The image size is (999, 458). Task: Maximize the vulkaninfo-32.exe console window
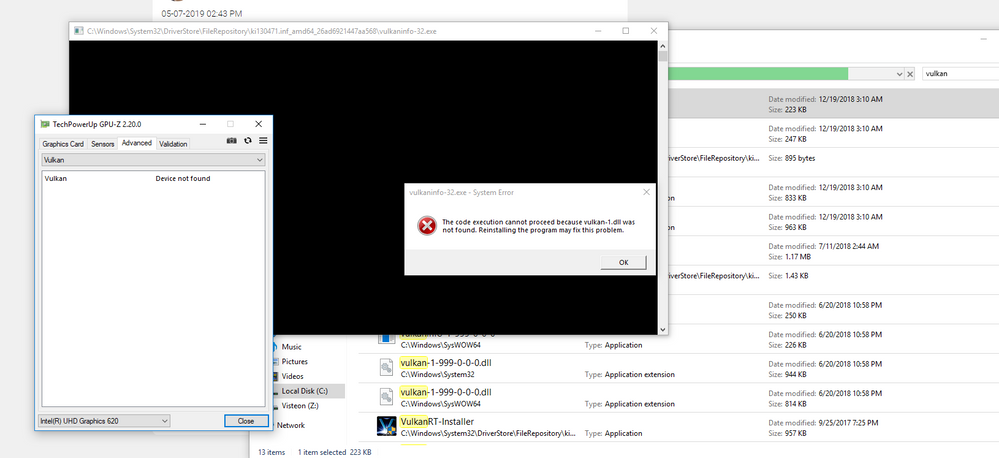coord(626,31)
